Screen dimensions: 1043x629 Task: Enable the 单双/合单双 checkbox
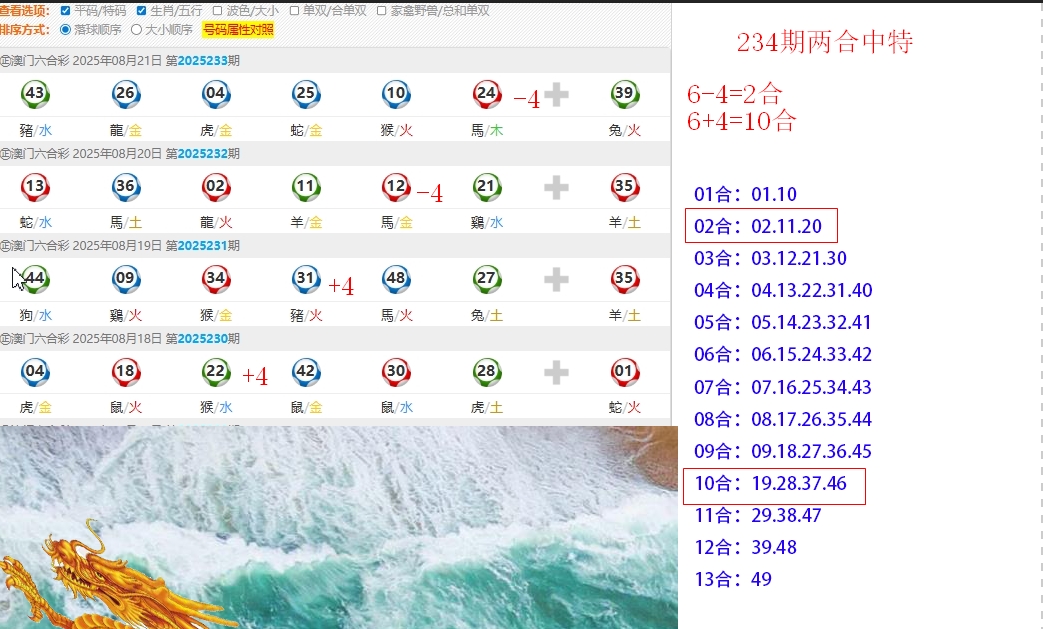(x=294, y=11)
